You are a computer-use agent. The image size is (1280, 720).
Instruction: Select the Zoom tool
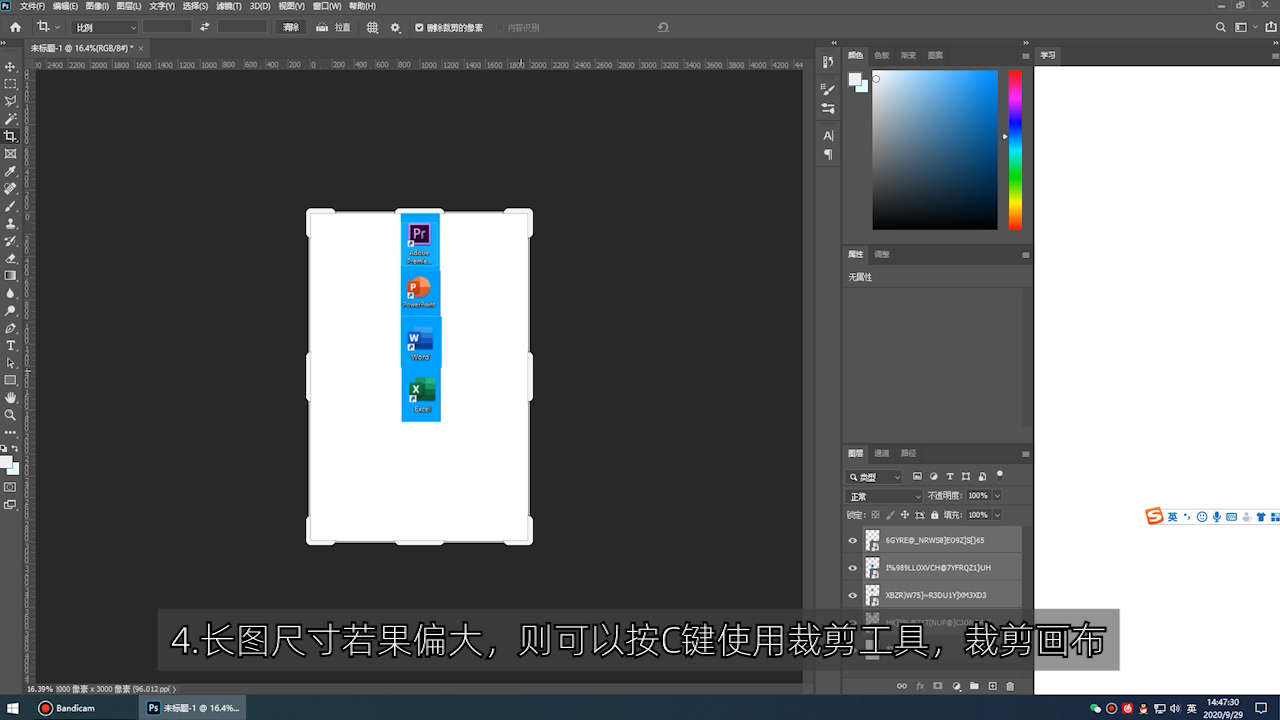11,414
